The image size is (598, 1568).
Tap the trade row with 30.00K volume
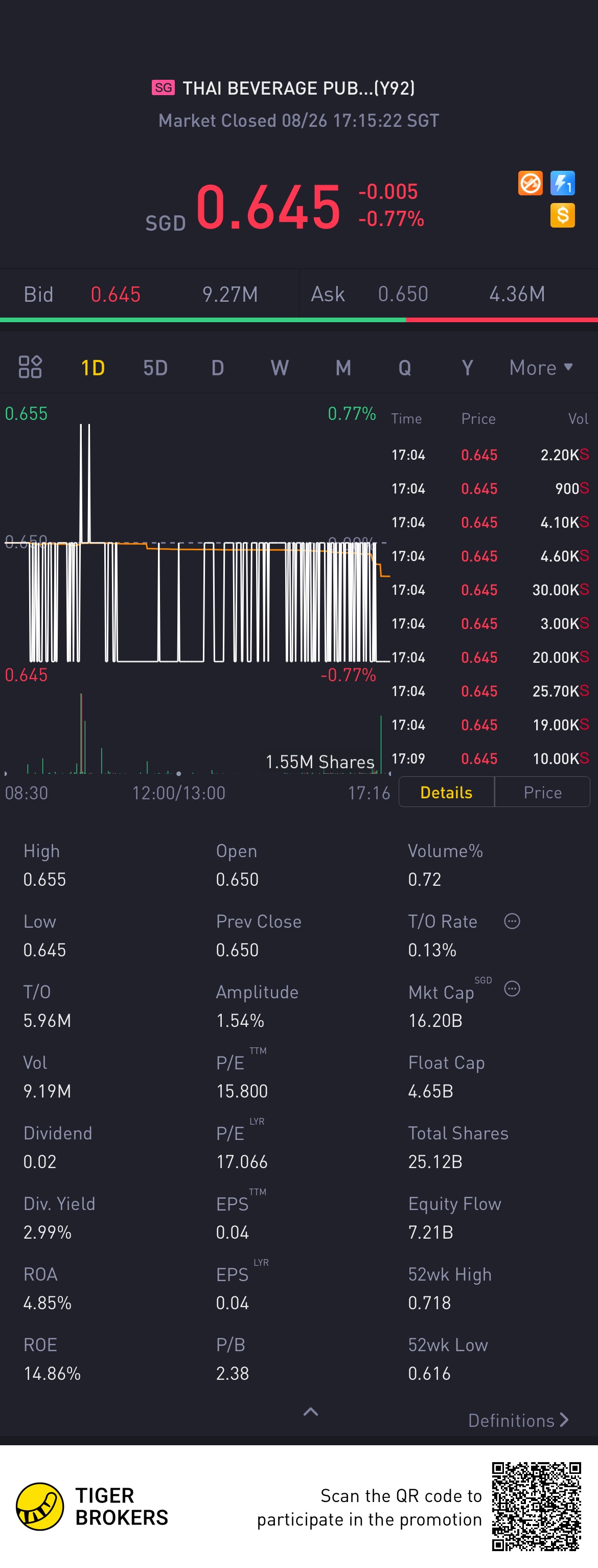coord(490,589)
